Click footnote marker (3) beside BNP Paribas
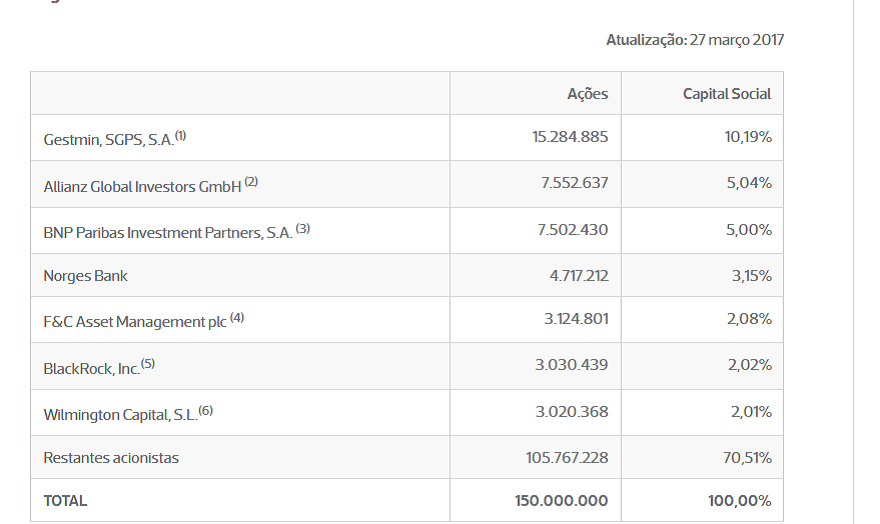Screen dimensions: 880x524 click(x=303, y=228)
